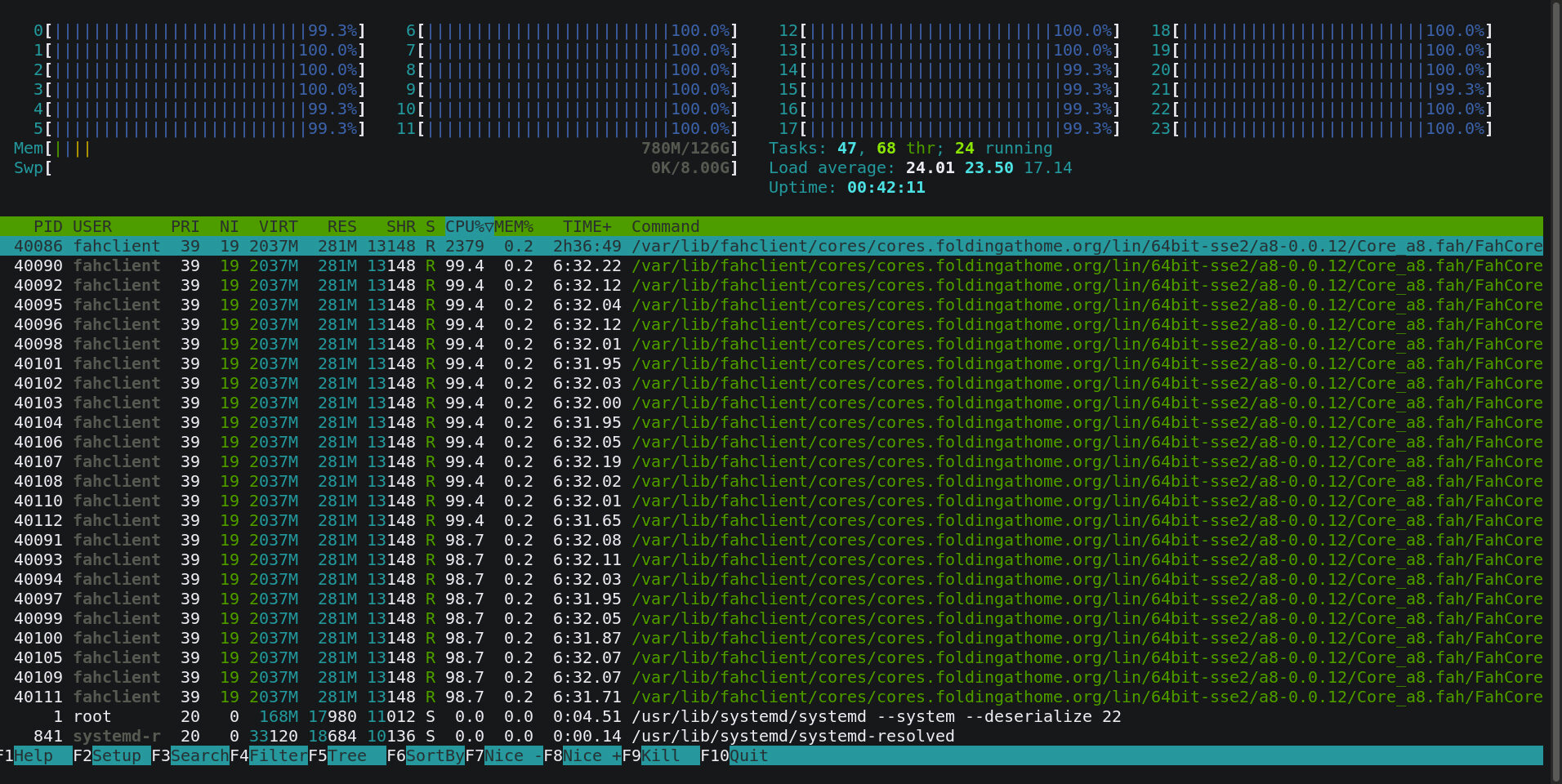This screenshot has width=1562, height=784.
Task: Select process row with PID 40111
Action: click(771, 697)
